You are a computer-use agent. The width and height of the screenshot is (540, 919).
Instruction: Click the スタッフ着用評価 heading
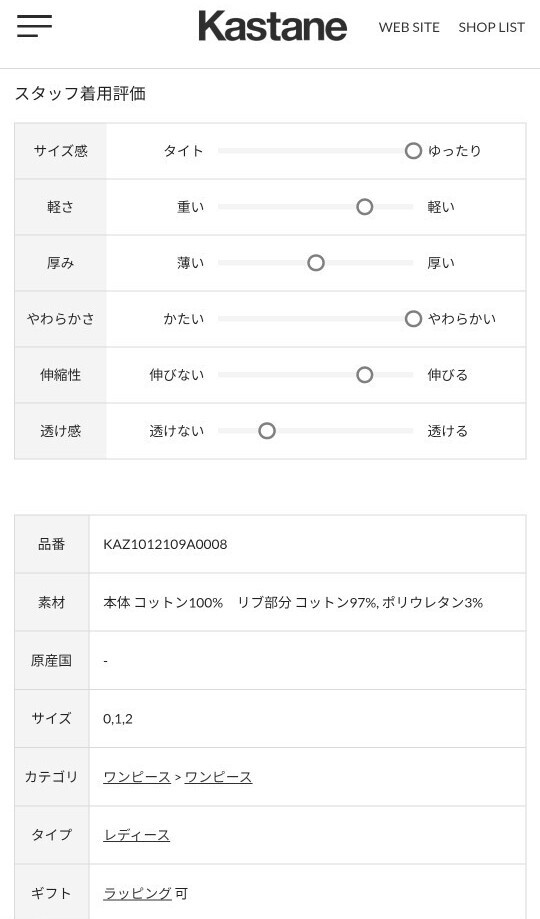pyautogui.click(x=80, y=94)
